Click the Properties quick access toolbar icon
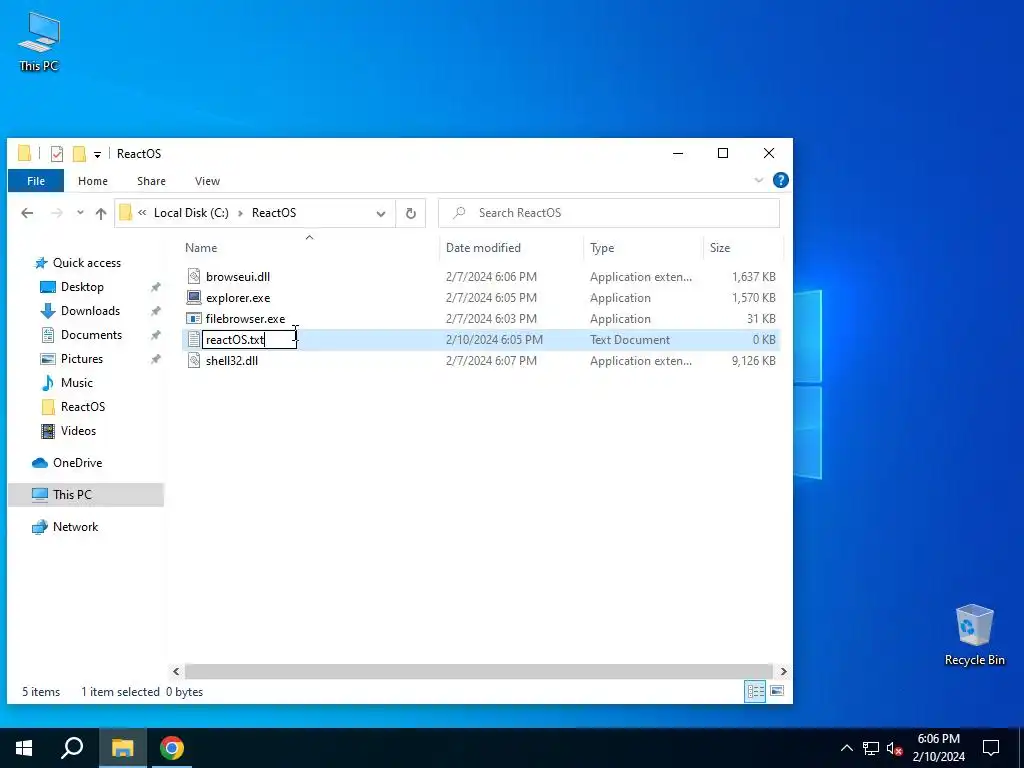This screenshot has height=768, width=1024. 57,153
